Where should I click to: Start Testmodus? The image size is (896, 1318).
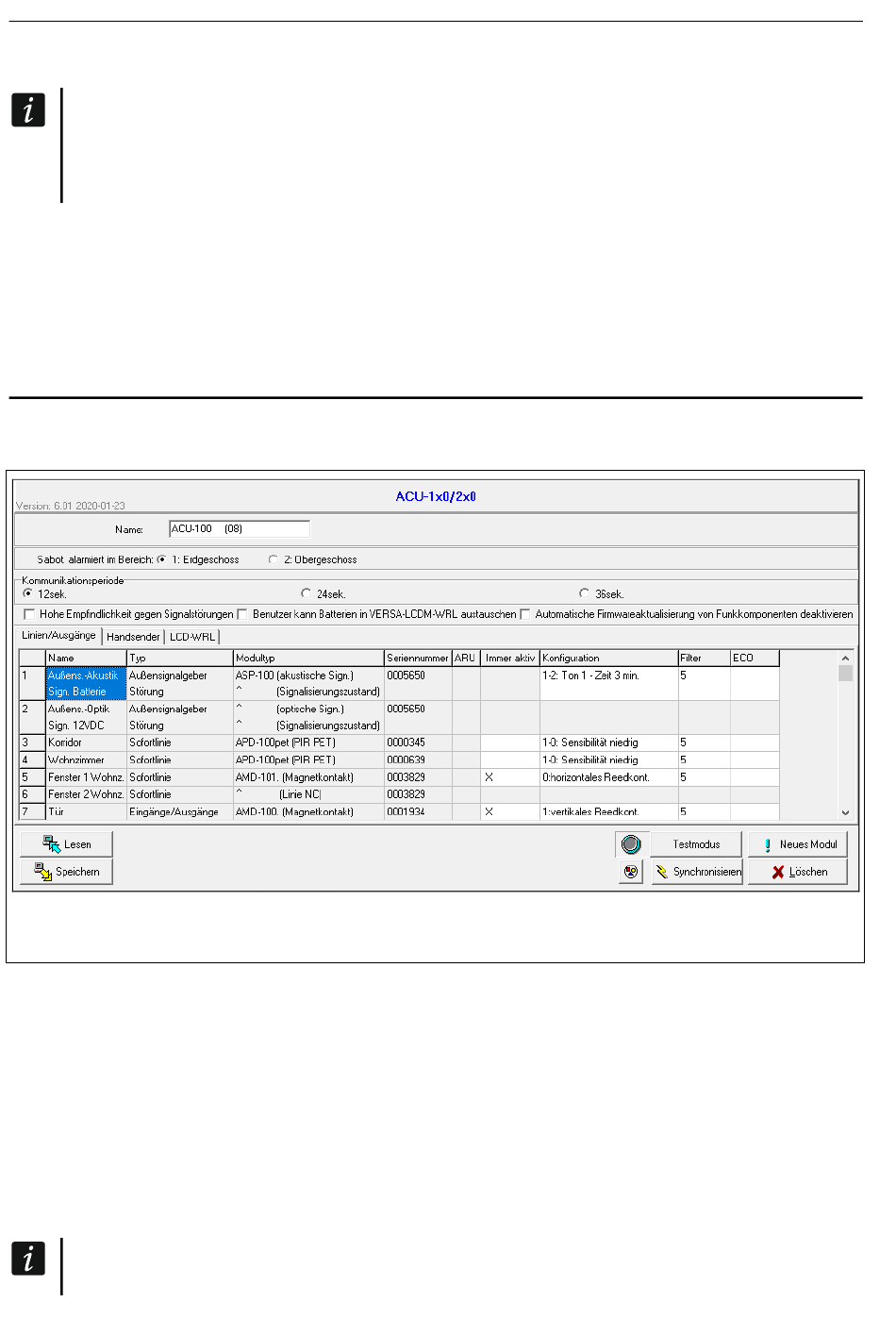(x=696, y=844)
